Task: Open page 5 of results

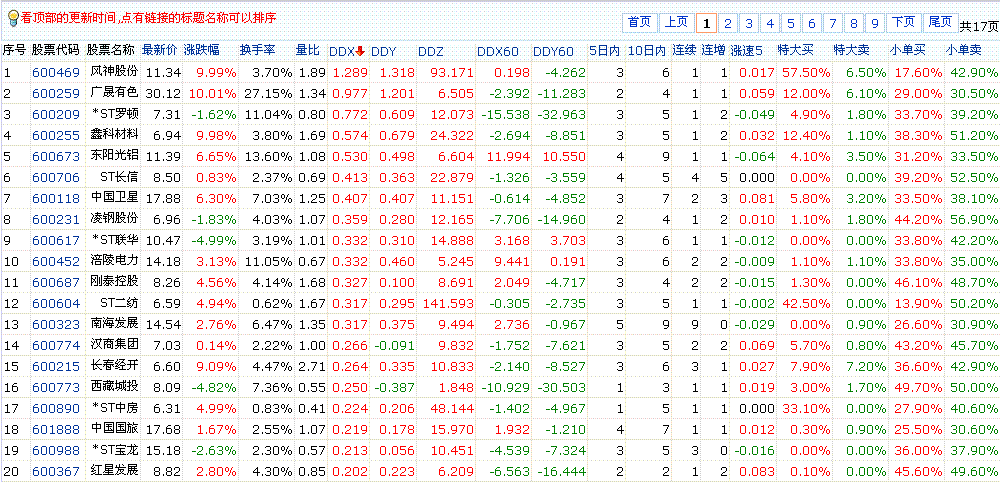Action: click(791, 24)
